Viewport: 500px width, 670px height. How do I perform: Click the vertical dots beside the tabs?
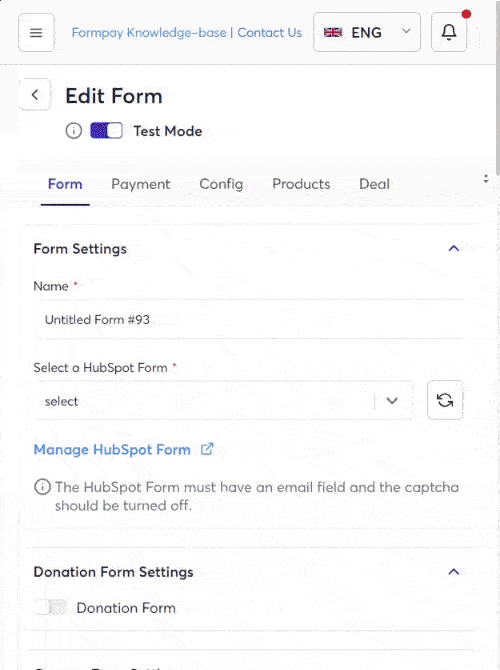point(486,179)
